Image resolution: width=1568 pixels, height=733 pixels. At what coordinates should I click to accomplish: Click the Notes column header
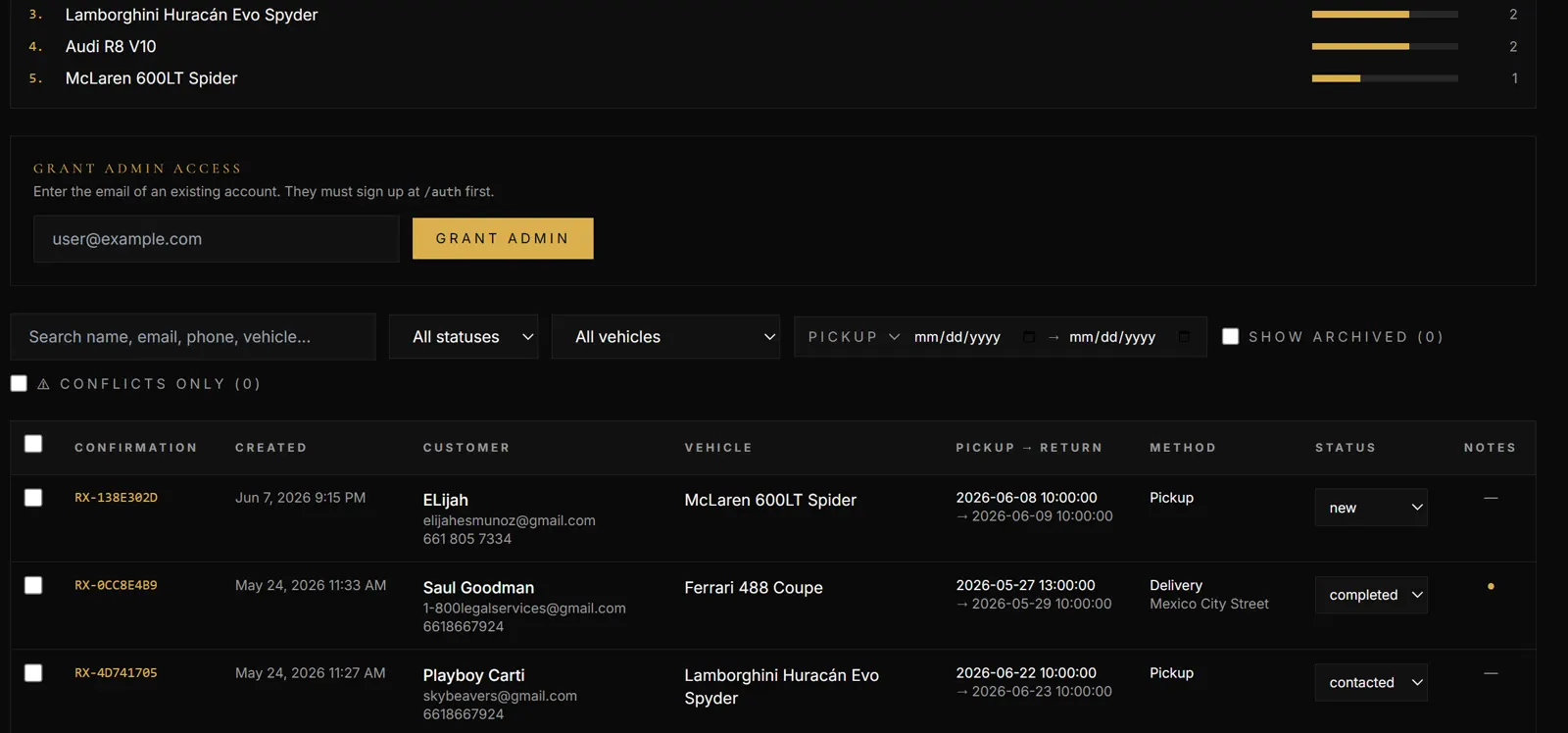point(1491,448)
